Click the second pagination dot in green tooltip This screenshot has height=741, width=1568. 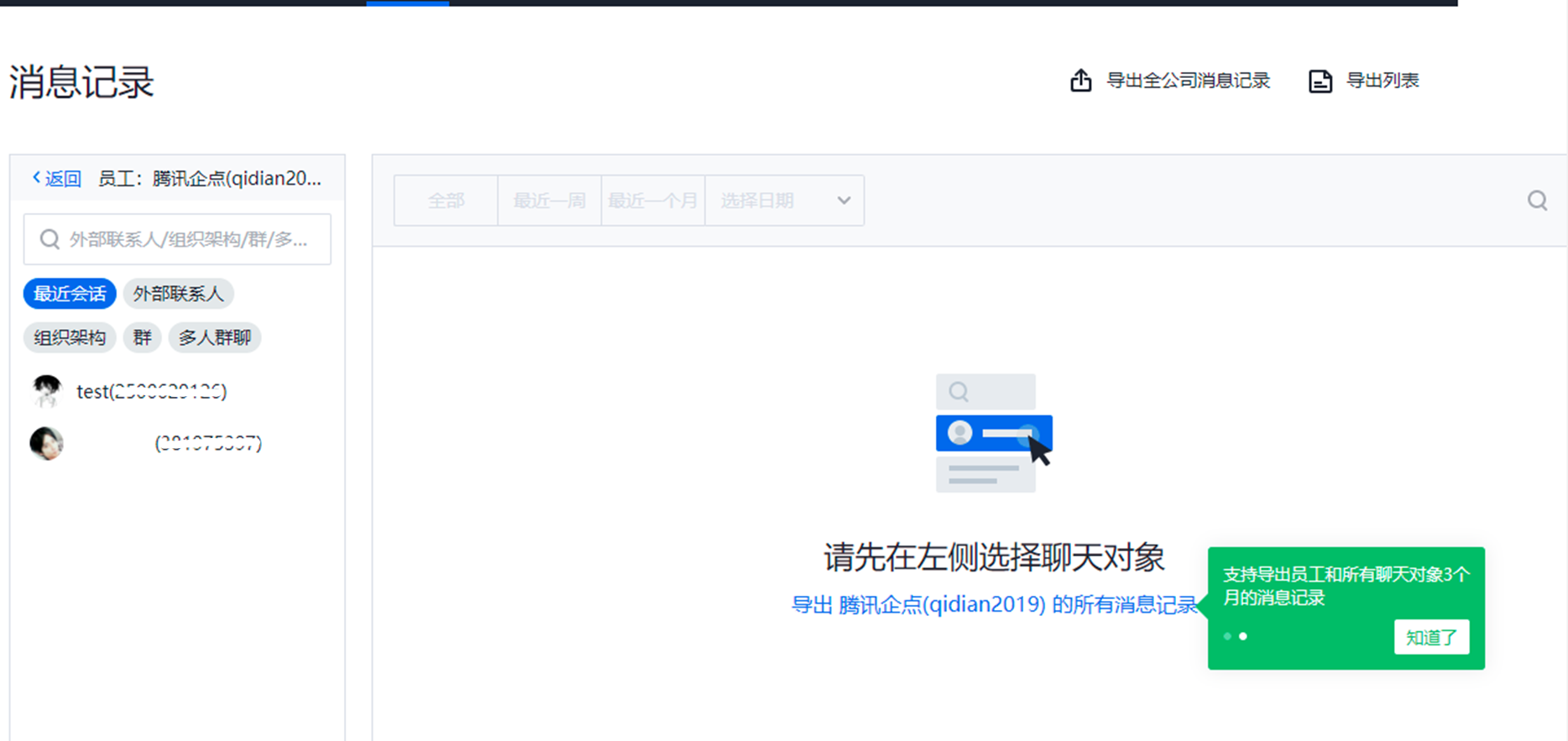click(x=1243, y=636)
